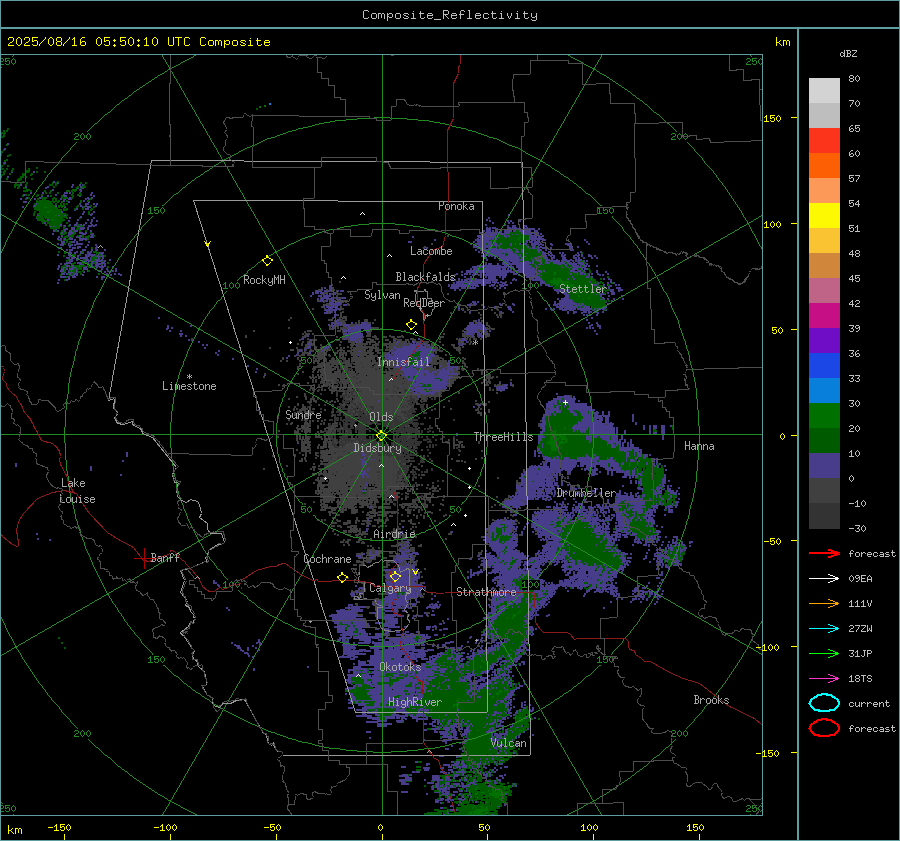The height and width of the screenshot is (841, 900).
Task: Click the Blackfalds town label
Action: [425, 277]
